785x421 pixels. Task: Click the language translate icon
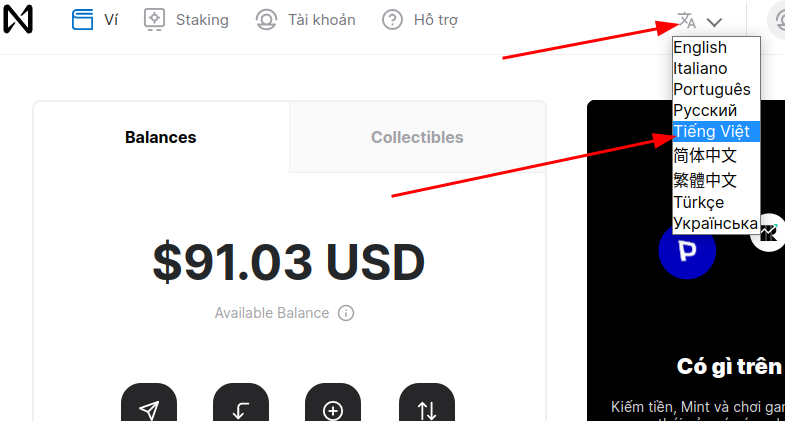click(x=687, y=21)
